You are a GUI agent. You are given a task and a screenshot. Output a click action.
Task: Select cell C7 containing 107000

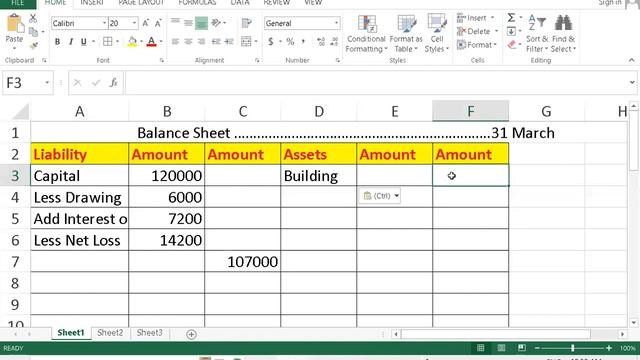[242, 262]
